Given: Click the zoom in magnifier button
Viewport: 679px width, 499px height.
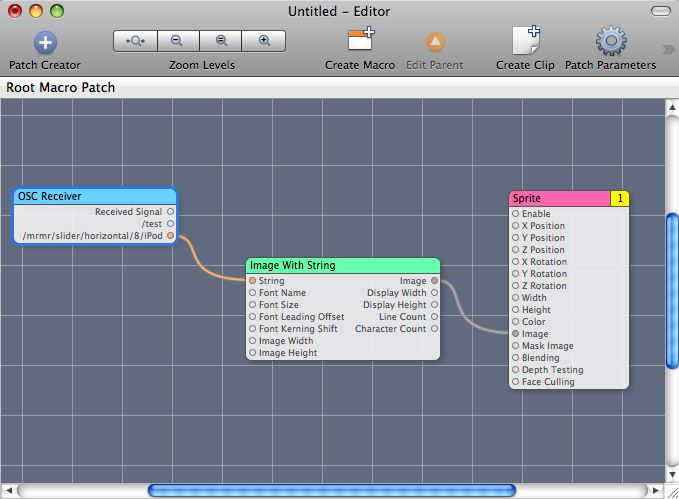Looking at the screenshot, I should coord(264,41).
